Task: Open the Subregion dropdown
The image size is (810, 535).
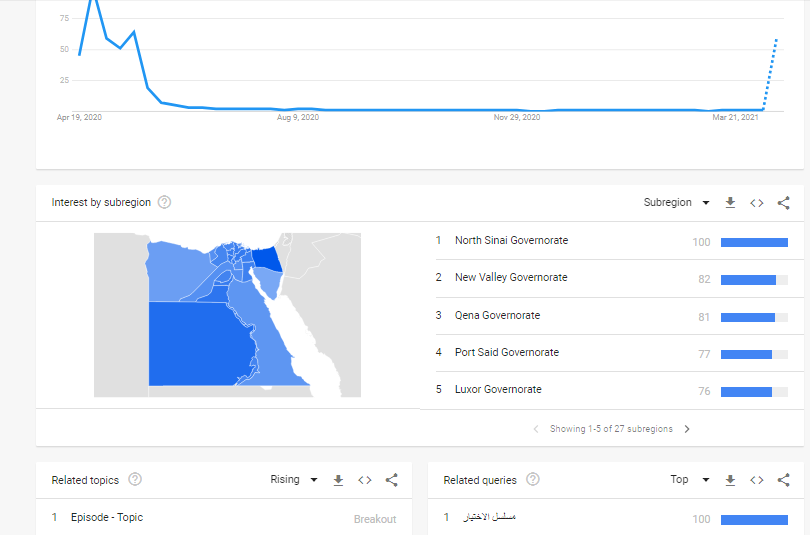Action: [x=677, y=203]
